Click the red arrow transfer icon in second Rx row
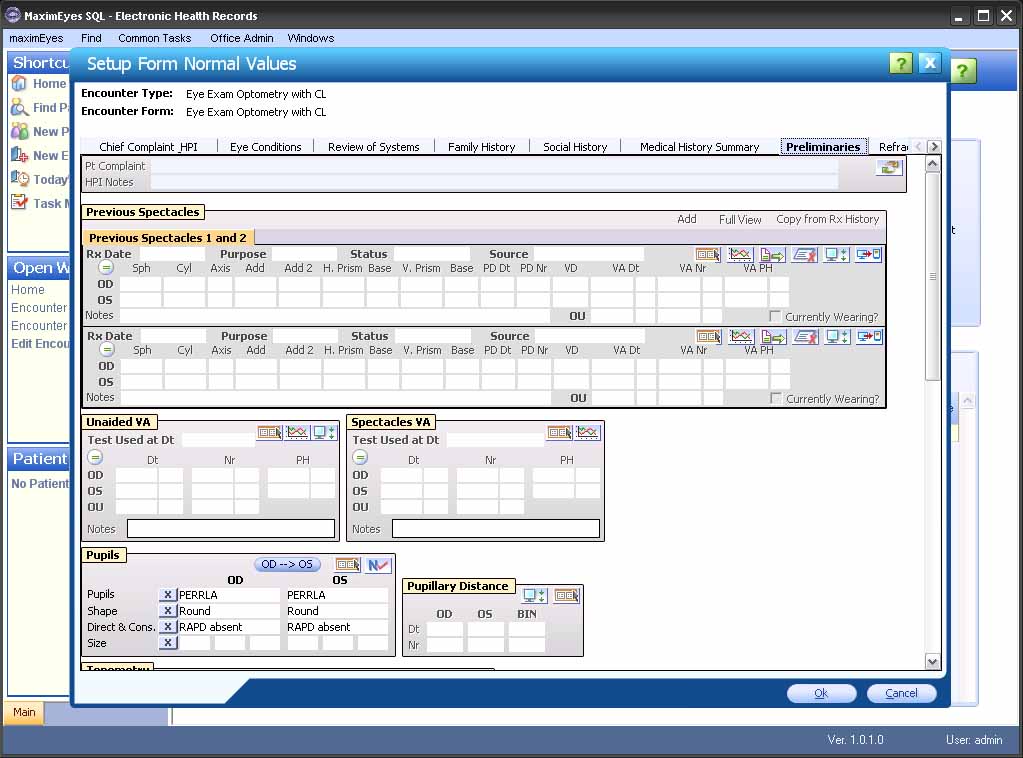Image resolution: width=1023 pixels, height=758 pixels. pos(870,337)
